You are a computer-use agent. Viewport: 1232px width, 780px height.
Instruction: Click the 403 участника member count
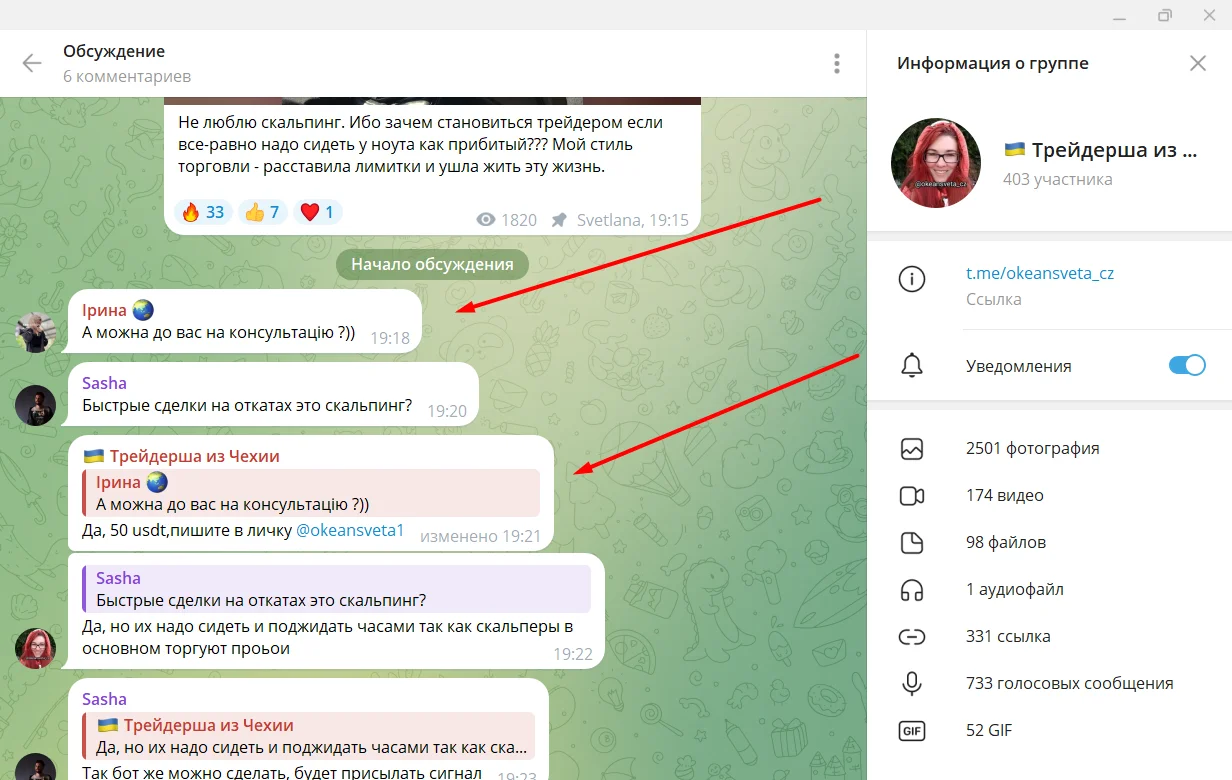(1058, 180)
